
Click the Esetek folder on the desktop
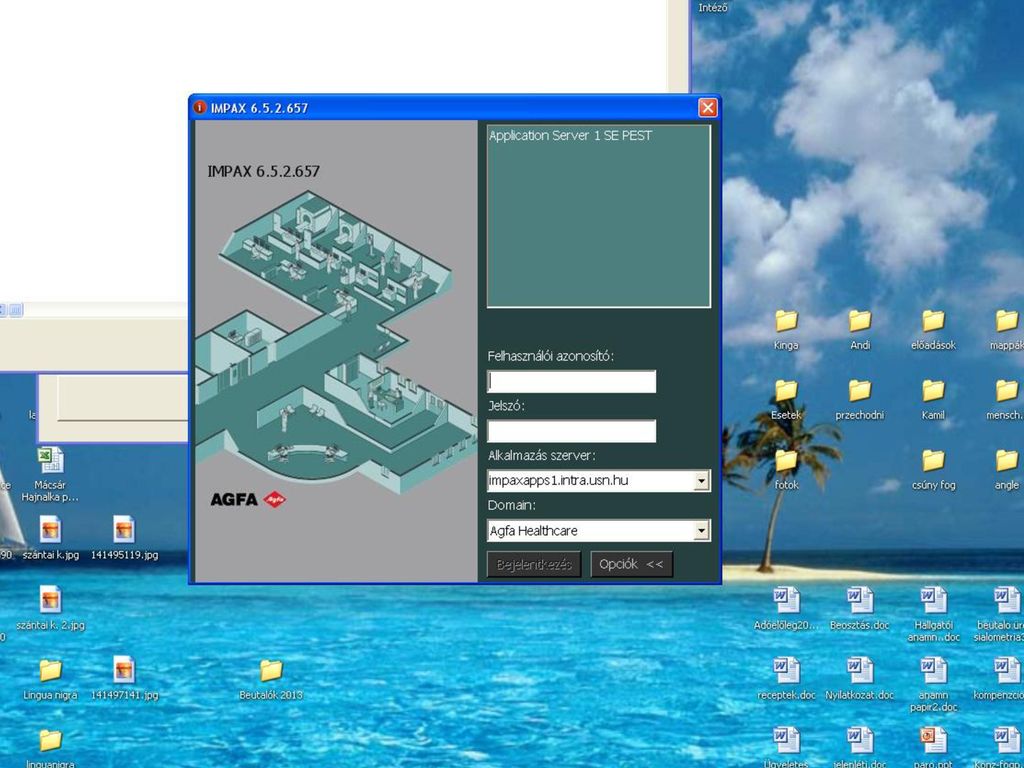tap(786, 391)
